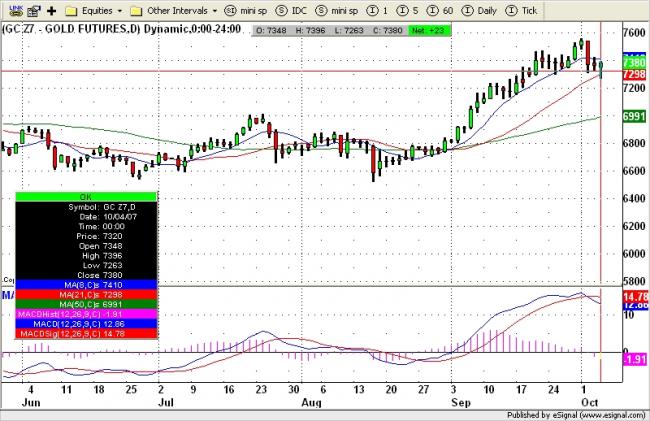Switch to the Daily interval

[479, 11]
